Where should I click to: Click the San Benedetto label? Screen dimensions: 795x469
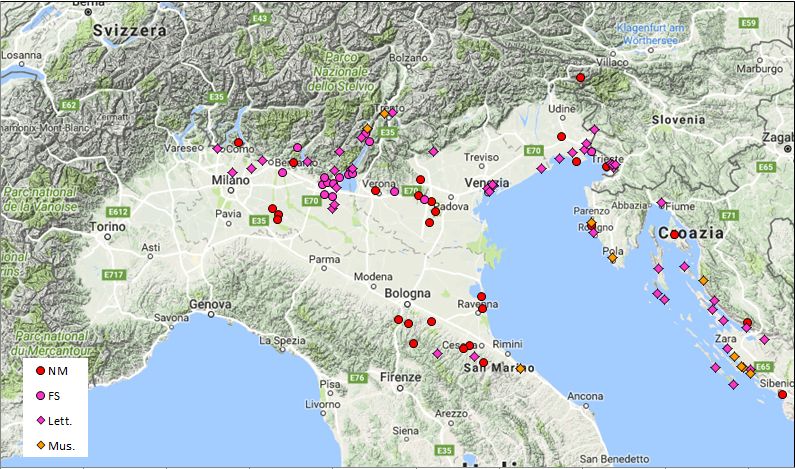615,459
